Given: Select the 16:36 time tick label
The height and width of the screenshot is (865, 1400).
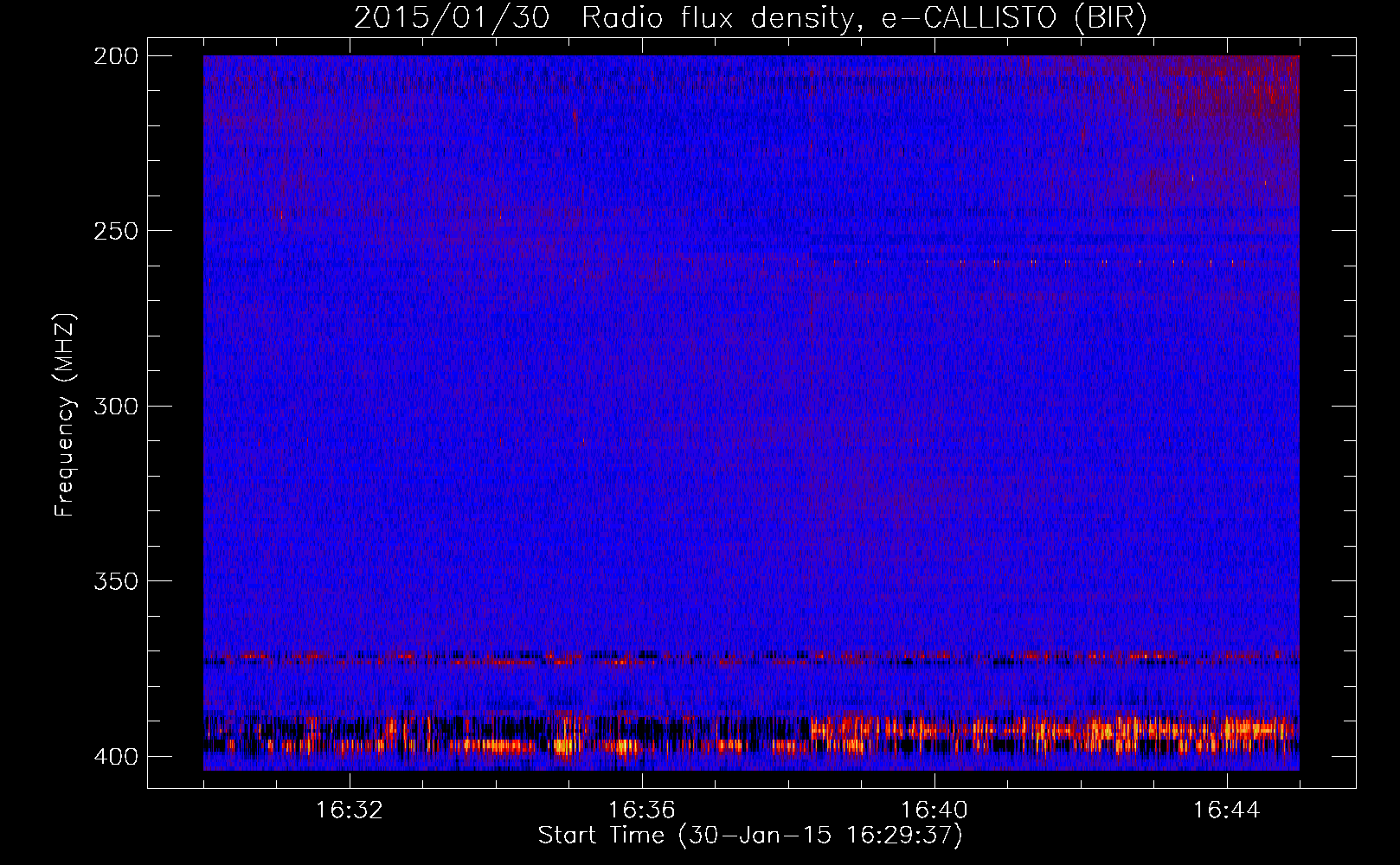Looking at the screenshot, I should click(642, 811).
